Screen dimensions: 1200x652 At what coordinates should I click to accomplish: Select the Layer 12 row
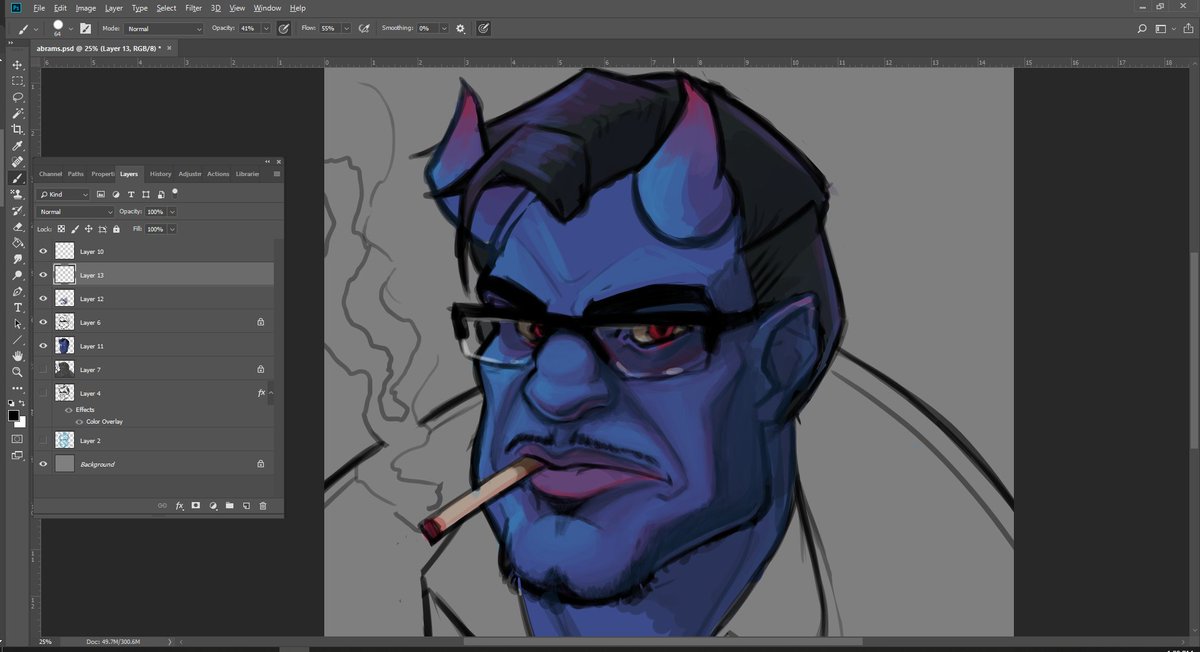(155, 299)
